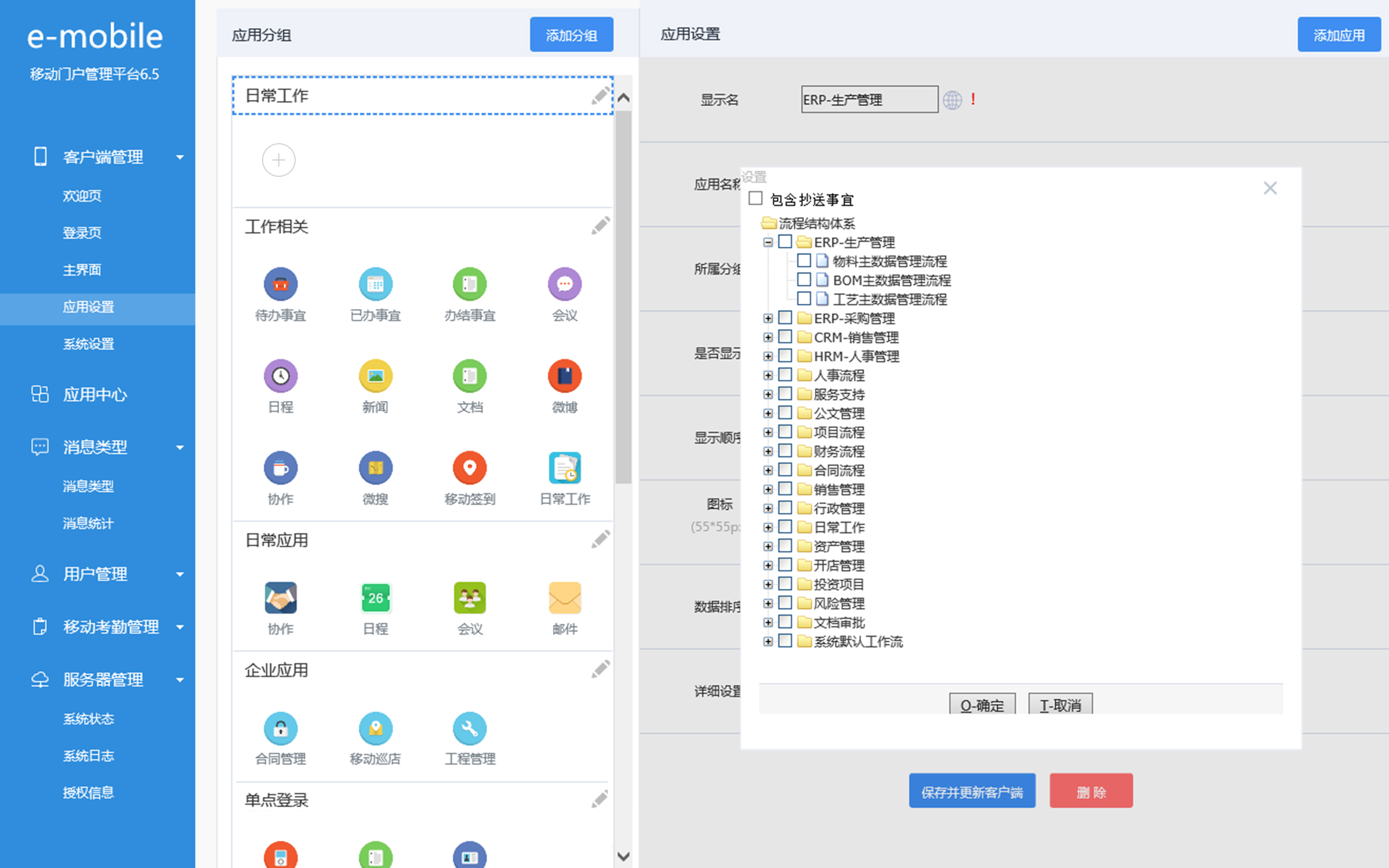Open the 登录页 sidebar item
The width and height of the screenshot is (1389, 868).
(x=82, y=233)
